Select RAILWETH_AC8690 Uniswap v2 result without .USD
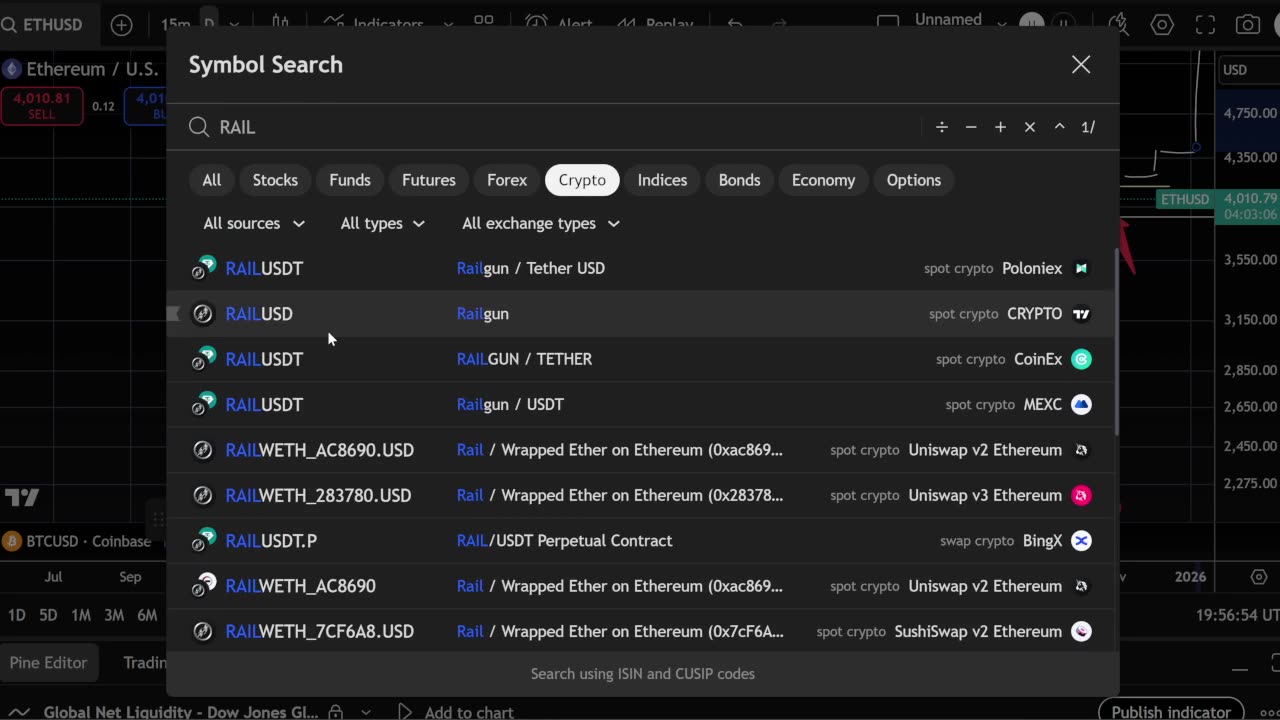Image resolution: width=1280 pixels, height=720 pixels. [641, 586]
